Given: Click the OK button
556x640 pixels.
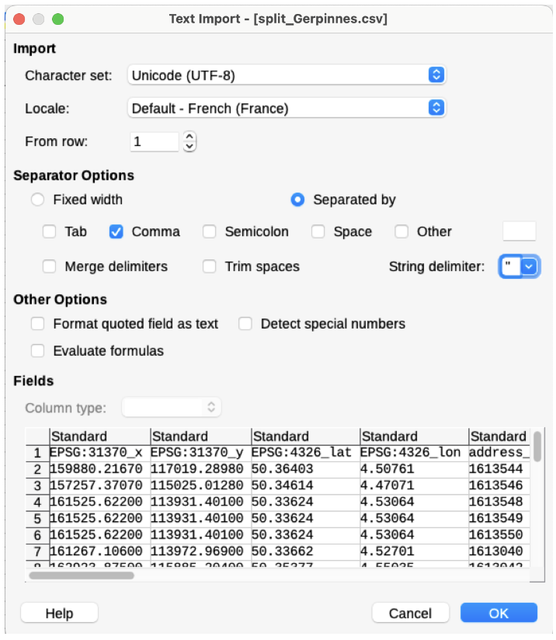Looking at the screenshot, I should [498, 613].
